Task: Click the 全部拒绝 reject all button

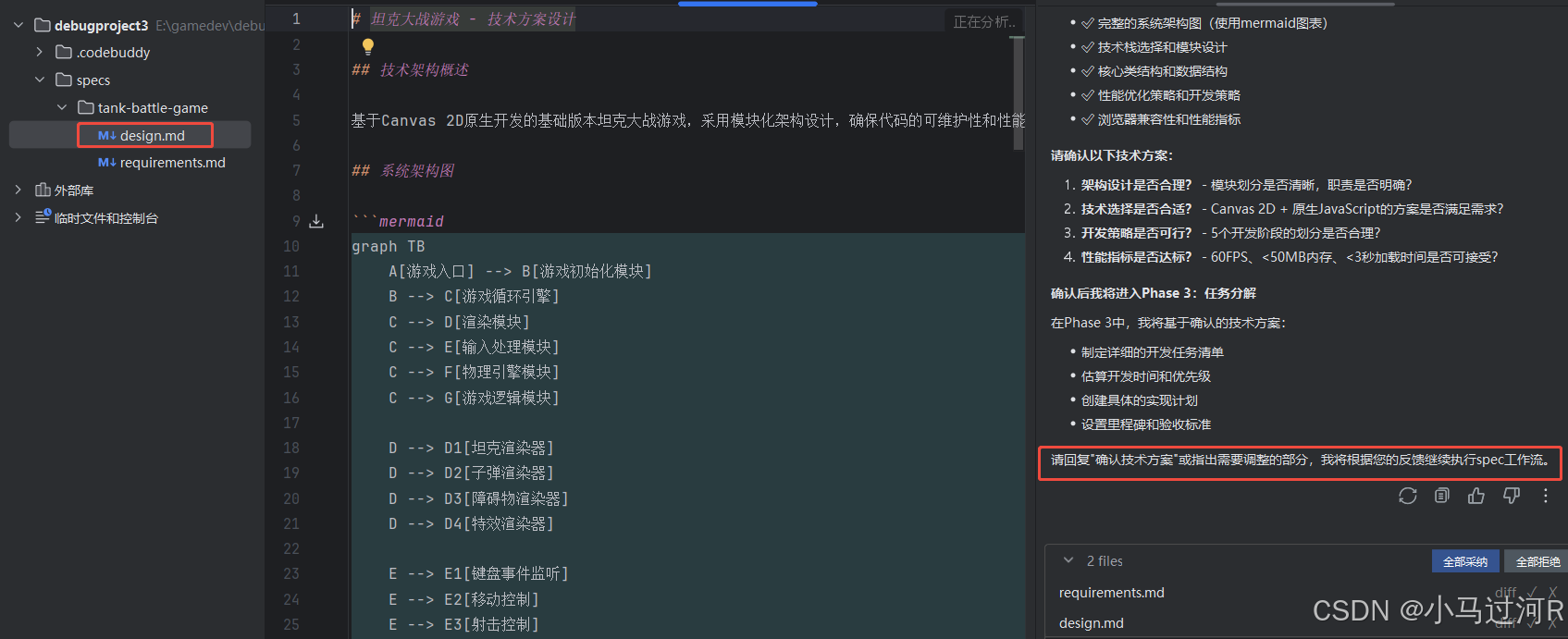Action: pos(1537,561)
